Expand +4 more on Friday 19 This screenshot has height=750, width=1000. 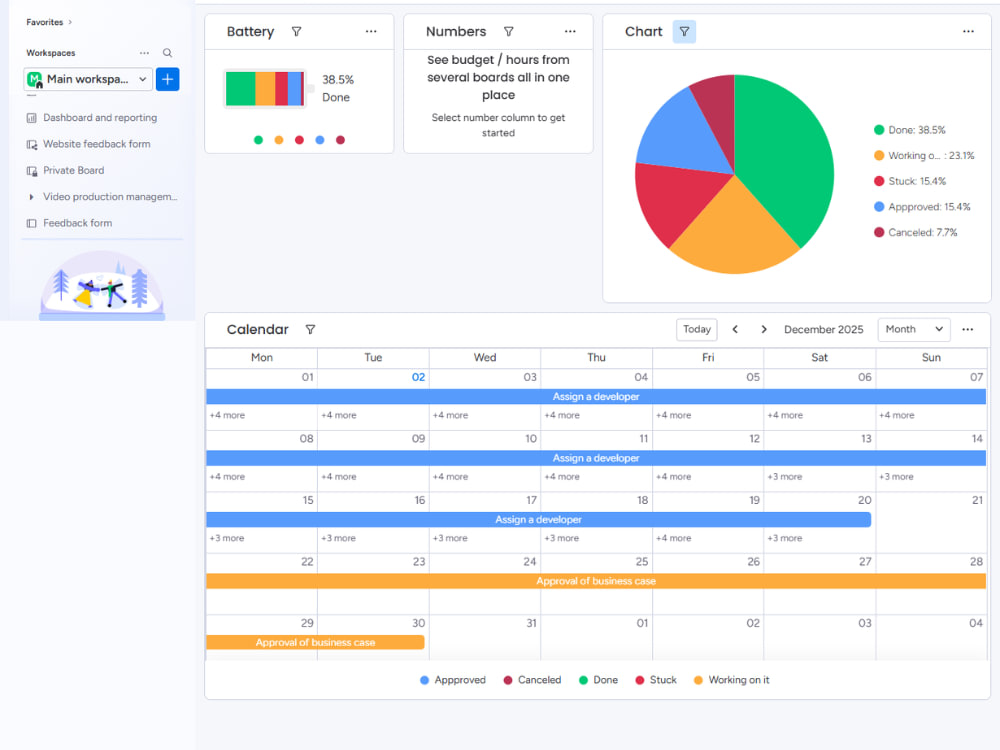[673, 538]
